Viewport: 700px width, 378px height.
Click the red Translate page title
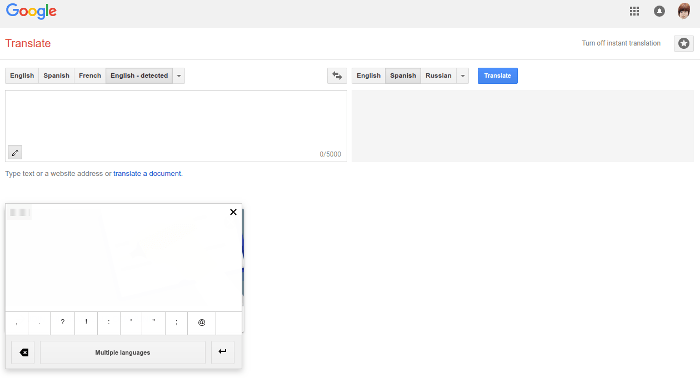[28, 43]
